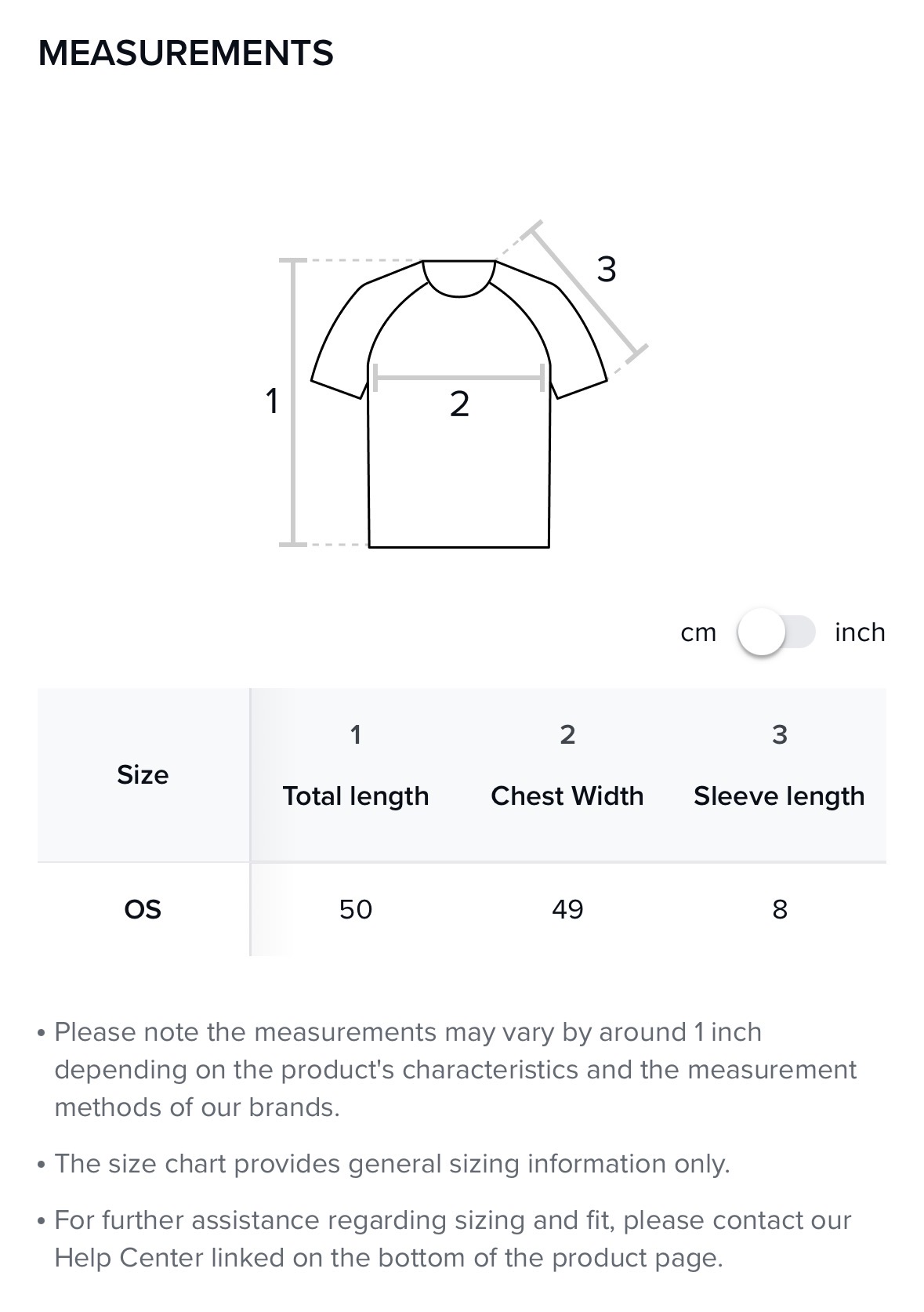Click the MEASUREMENTS heading

(x=186, y=53)
